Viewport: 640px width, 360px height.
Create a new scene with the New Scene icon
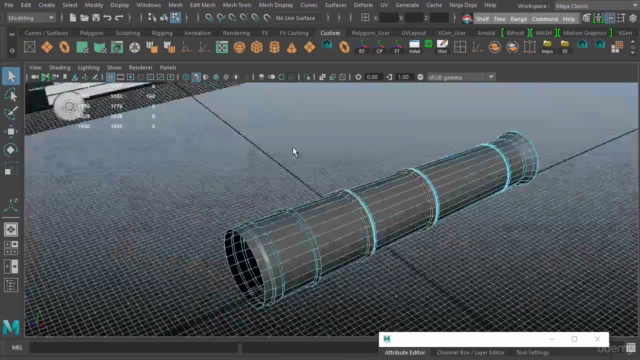[x=73, y=18]
